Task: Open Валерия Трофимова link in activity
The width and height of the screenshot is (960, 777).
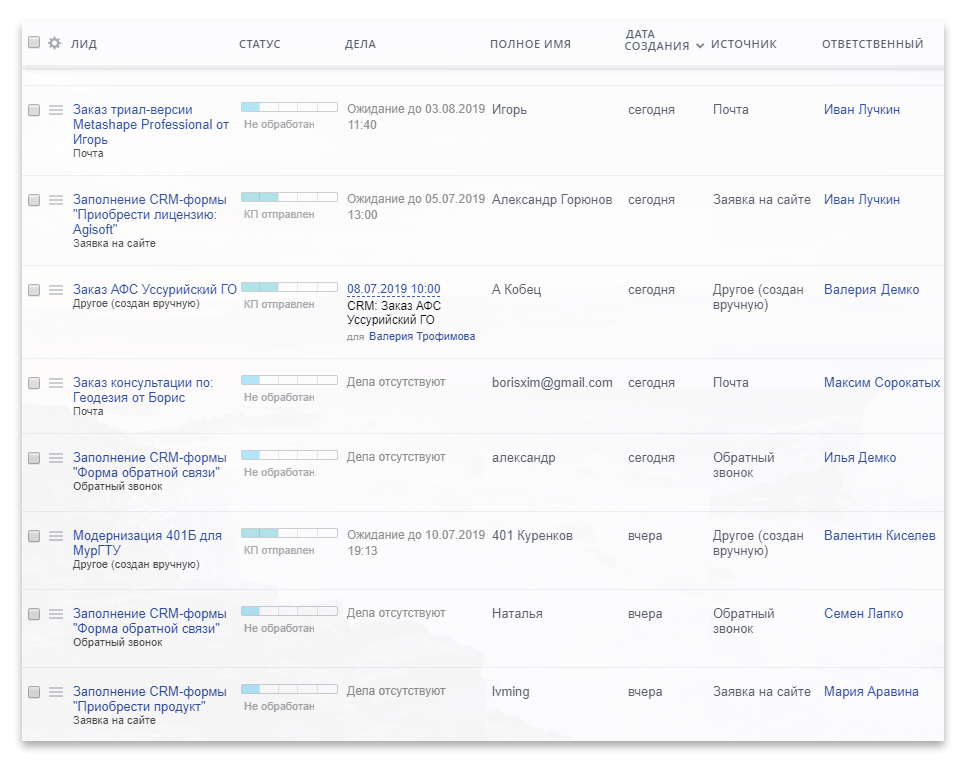Action: [421, 337]
